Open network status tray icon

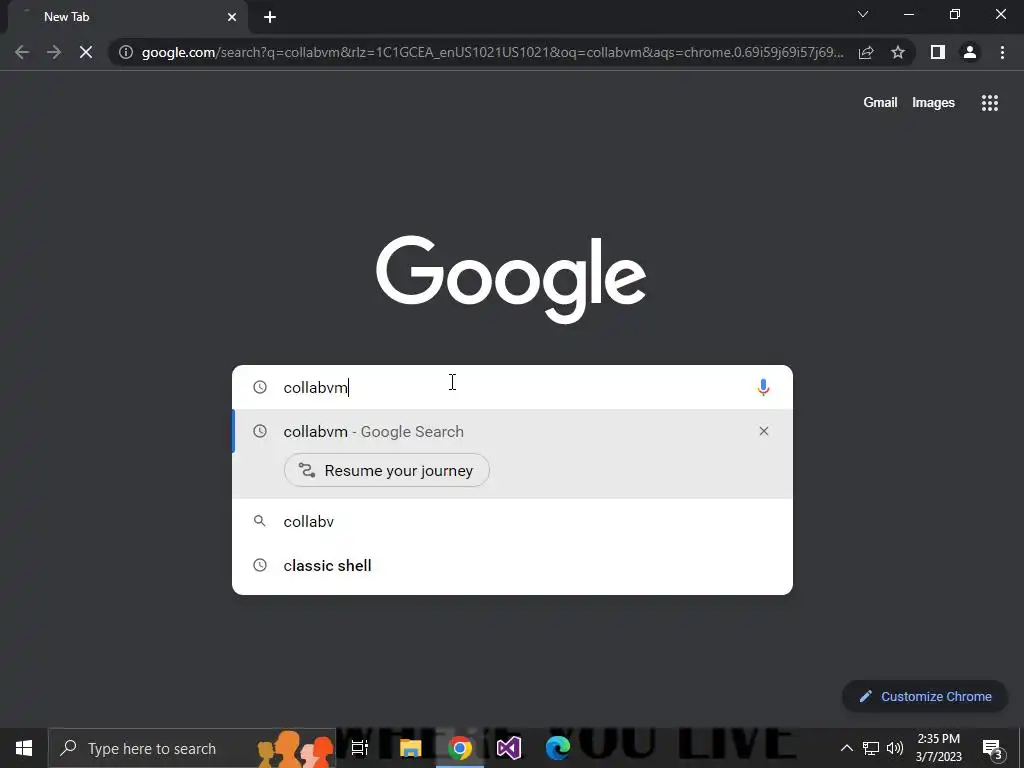point(871,748)
